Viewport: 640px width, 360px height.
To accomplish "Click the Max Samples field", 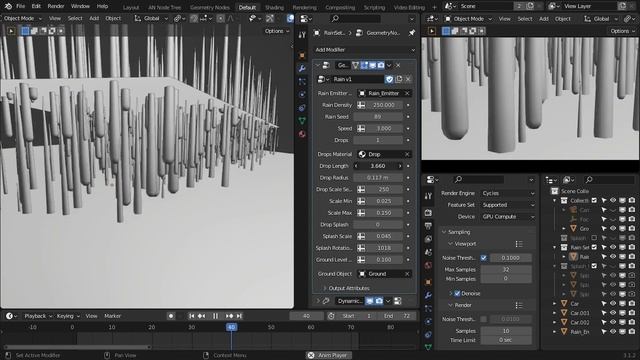I will pyautogui.click(x=506, y=270).
